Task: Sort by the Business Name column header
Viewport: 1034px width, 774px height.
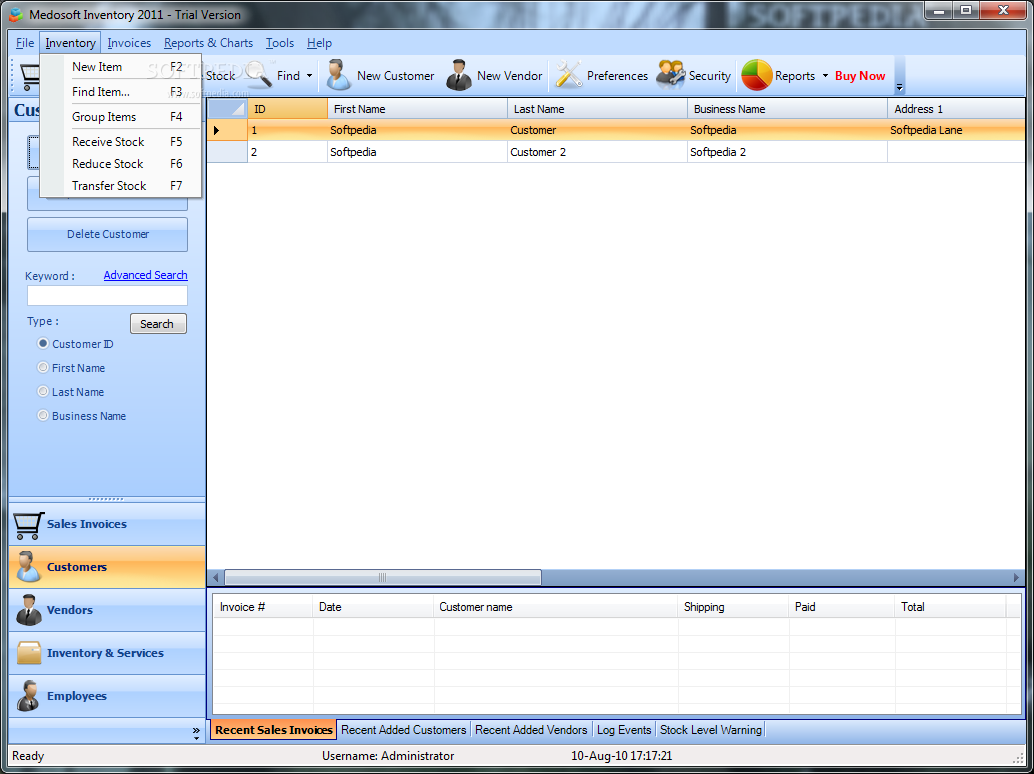Action: 787,109
